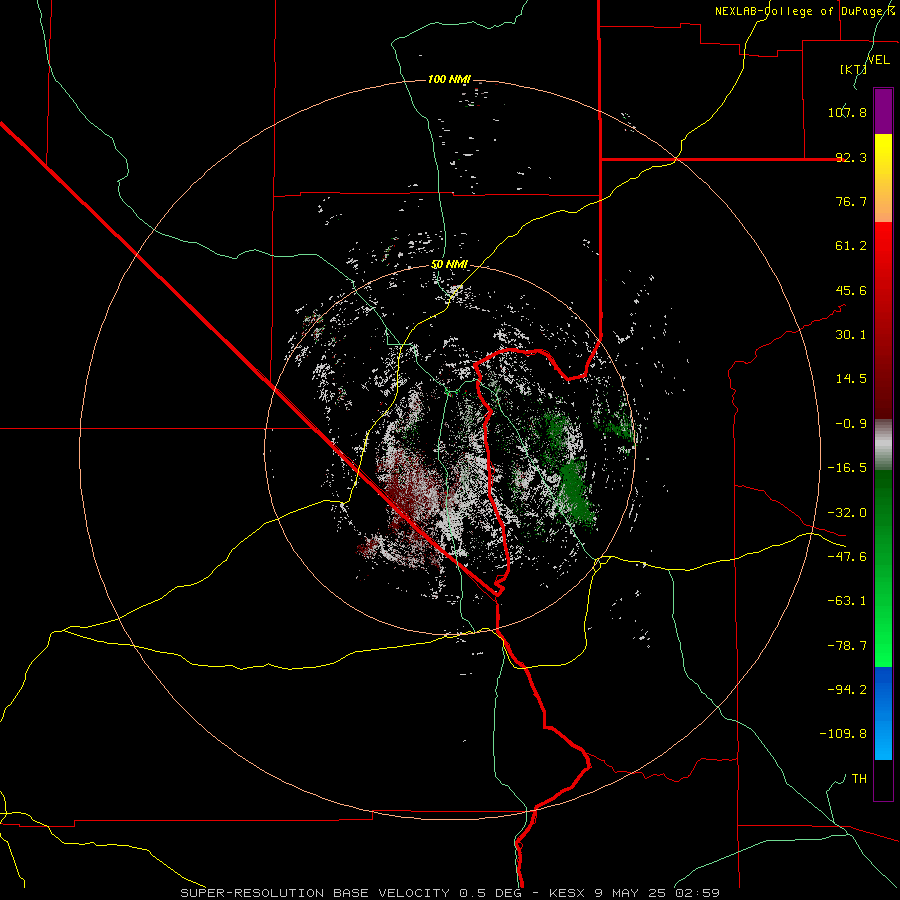This screenshot has height=900, width=900.
Task: Click the yellow-orange segment of the color bar
Action: 883,178
